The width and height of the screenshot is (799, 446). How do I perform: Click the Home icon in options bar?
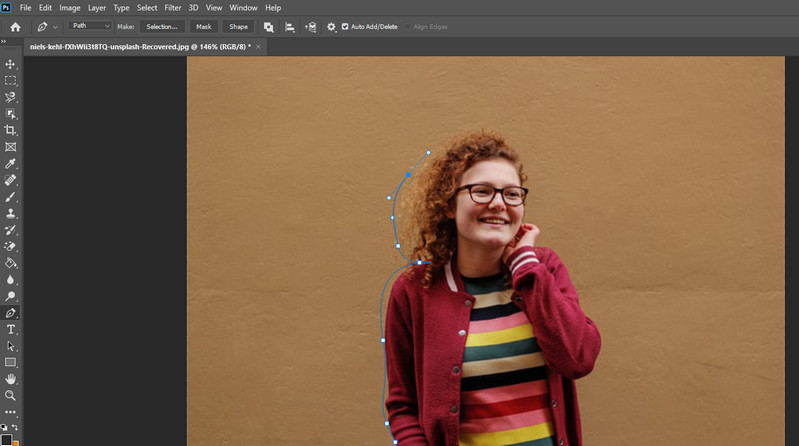tap(15, 27)
